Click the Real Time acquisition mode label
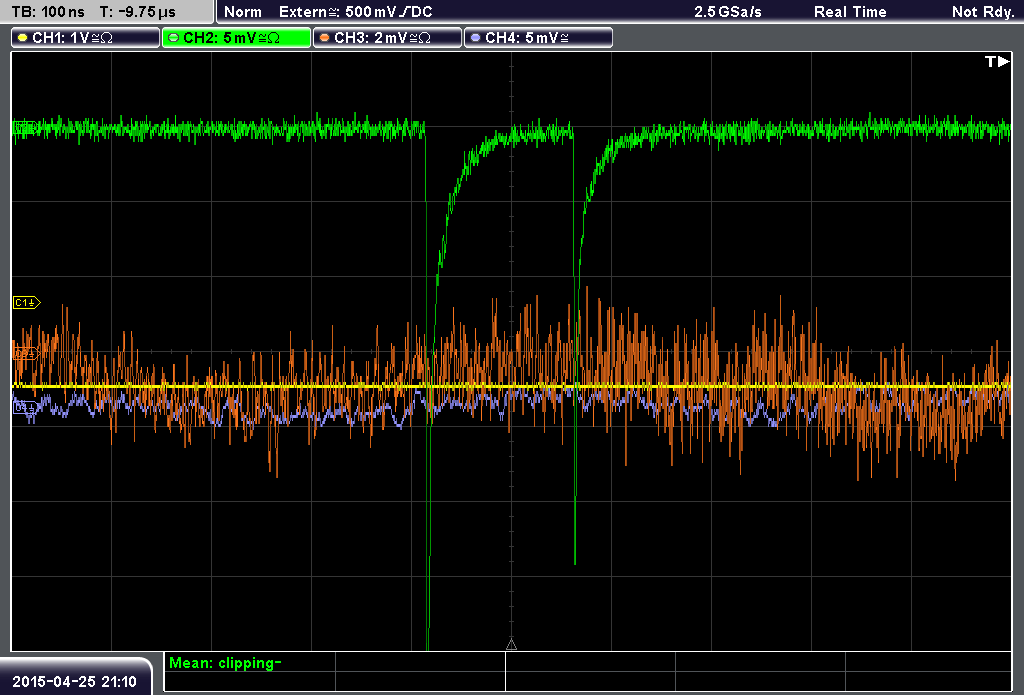Viewport: 1024px width, 695px height. 850,12
